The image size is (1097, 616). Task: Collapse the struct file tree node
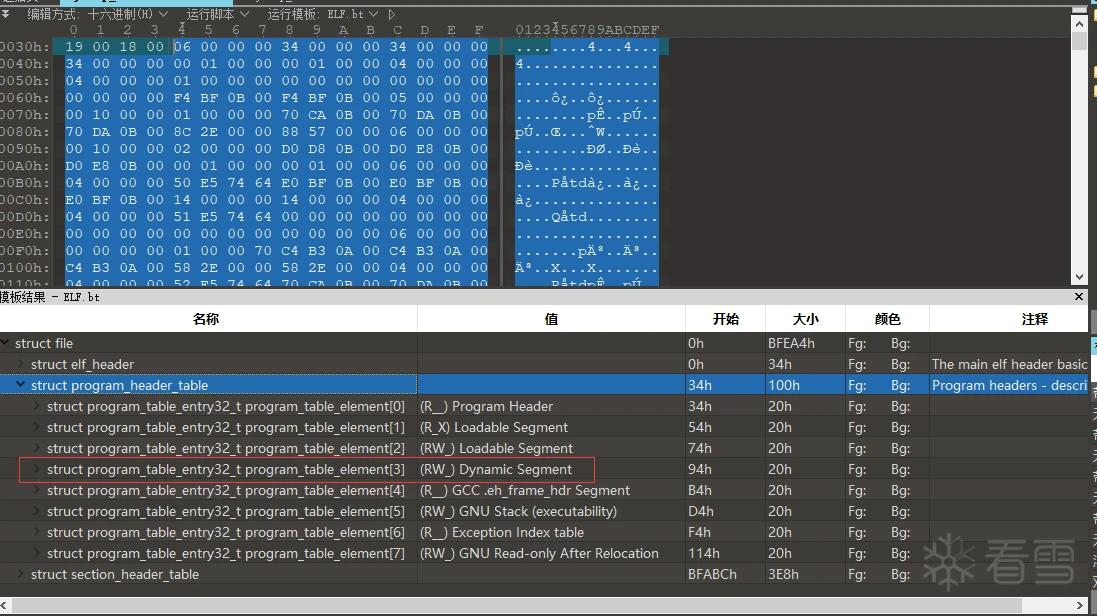[5, 343]
